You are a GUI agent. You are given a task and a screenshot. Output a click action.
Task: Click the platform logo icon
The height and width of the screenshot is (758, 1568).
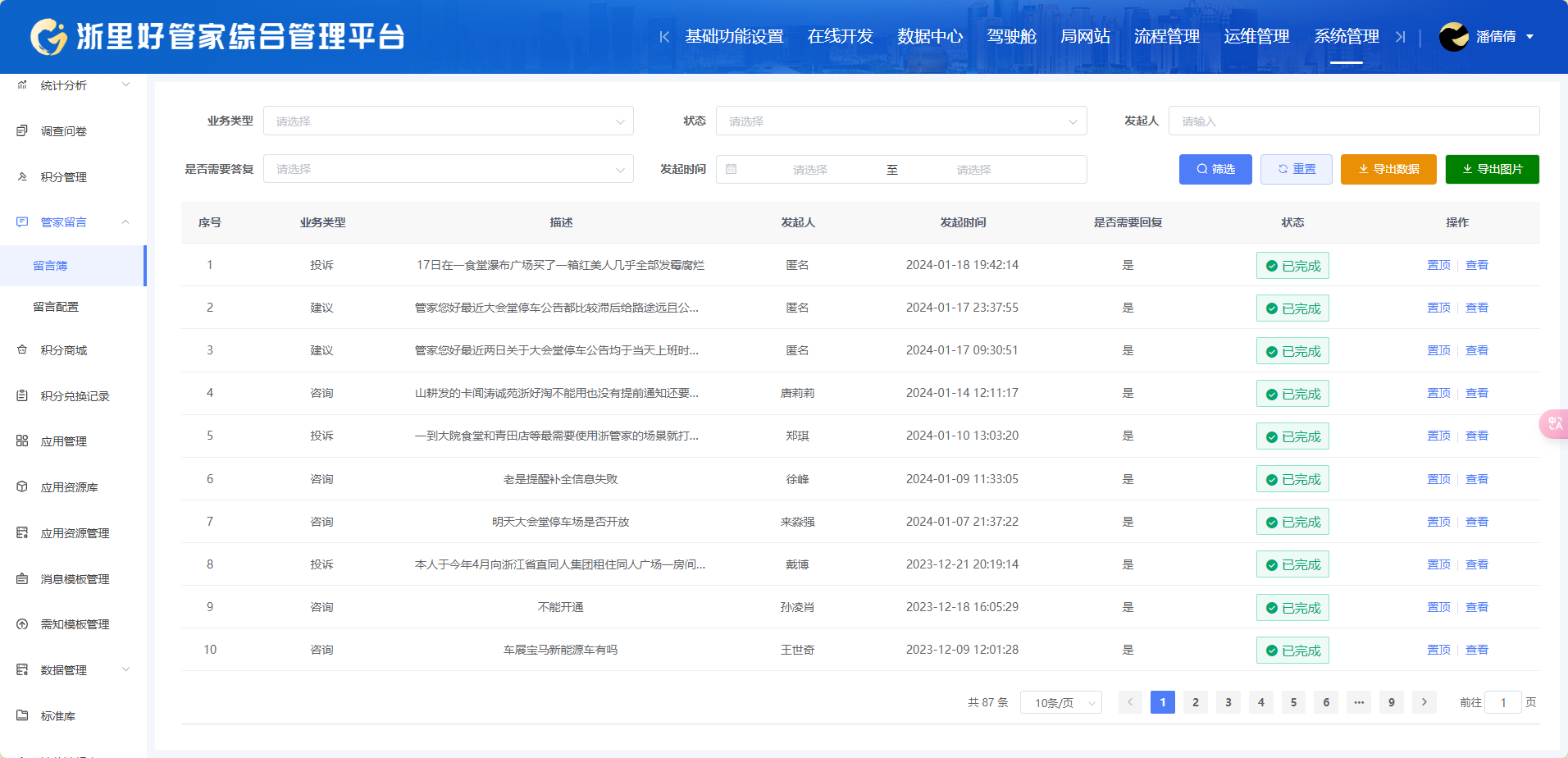point(48,37)
